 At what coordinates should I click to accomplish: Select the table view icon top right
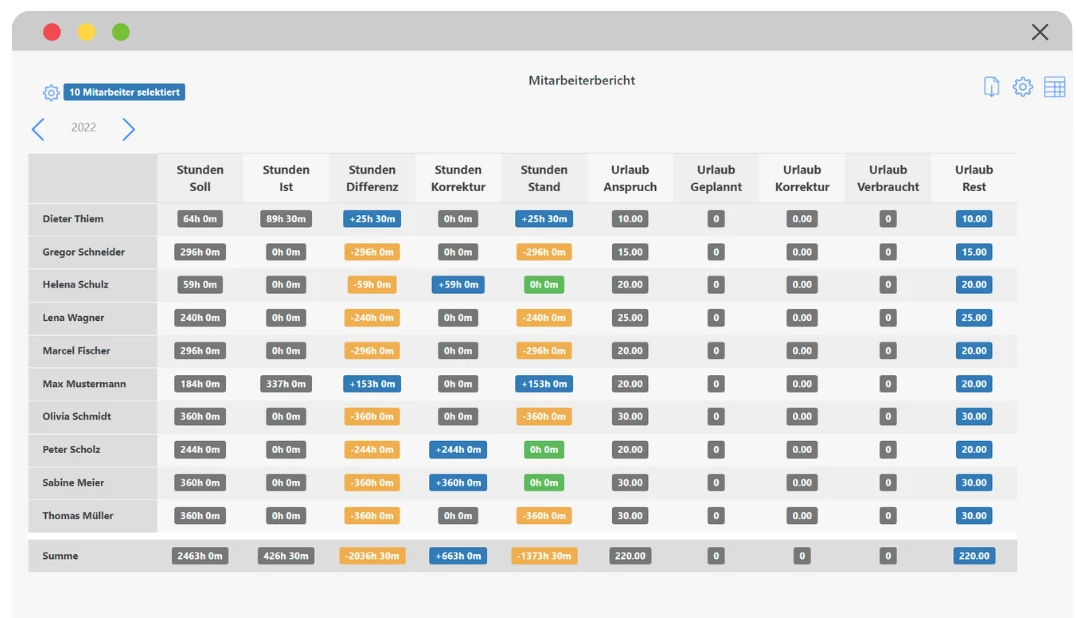click(x=1054, y=87)
